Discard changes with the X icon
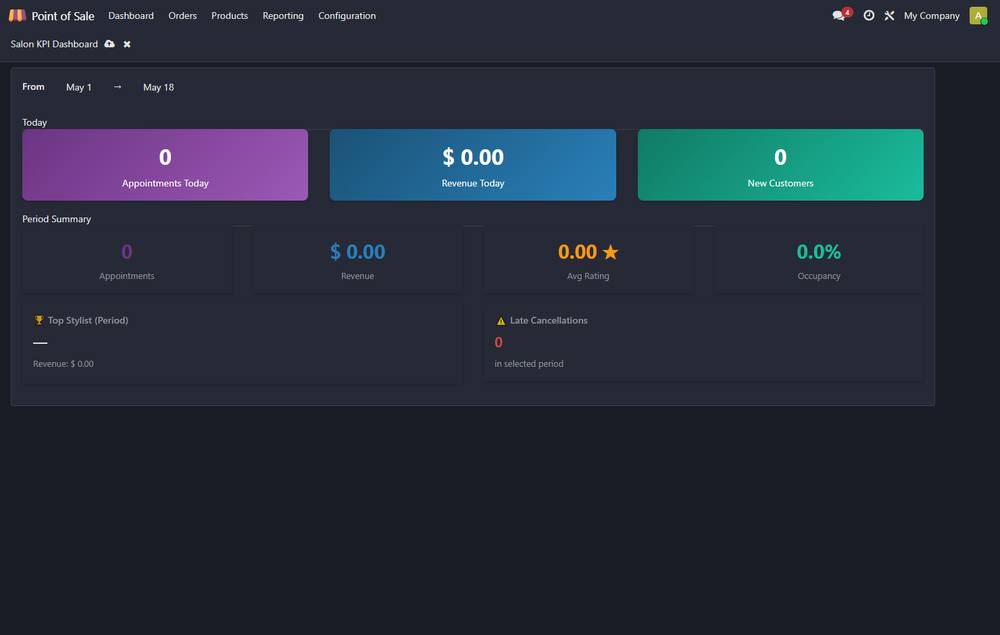Screen dimensions: 1000x635 tap(127, 44)
